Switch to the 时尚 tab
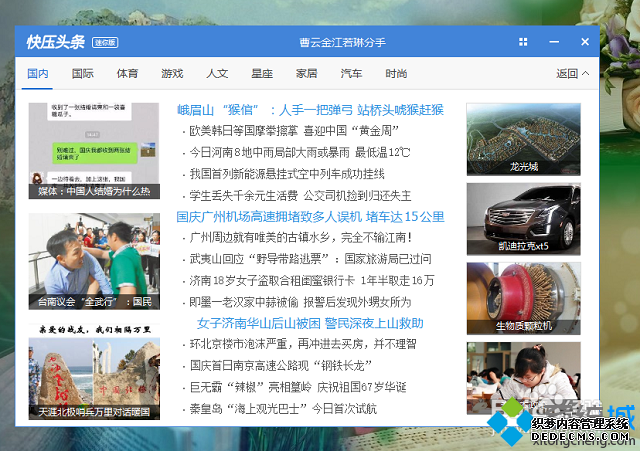 point(396,74)
